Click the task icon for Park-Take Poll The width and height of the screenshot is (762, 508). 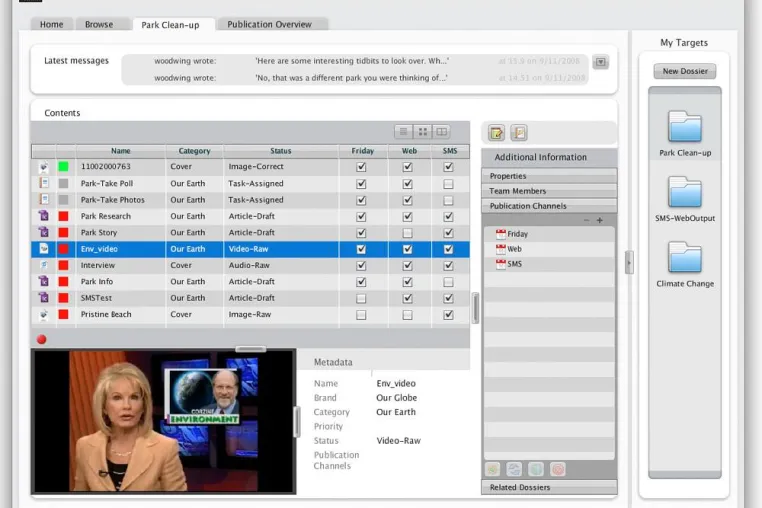click(x=44, y=183)
